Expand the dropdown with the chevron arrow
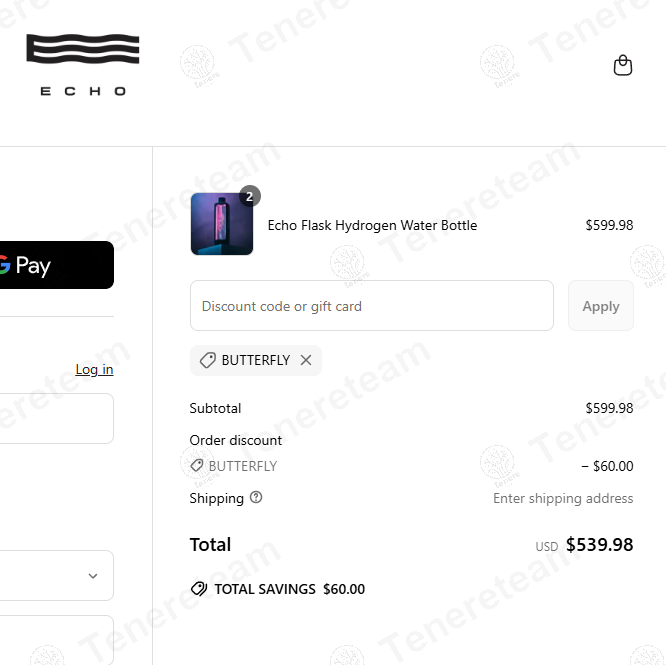This screenshot has height=665, width=666. 92,576
